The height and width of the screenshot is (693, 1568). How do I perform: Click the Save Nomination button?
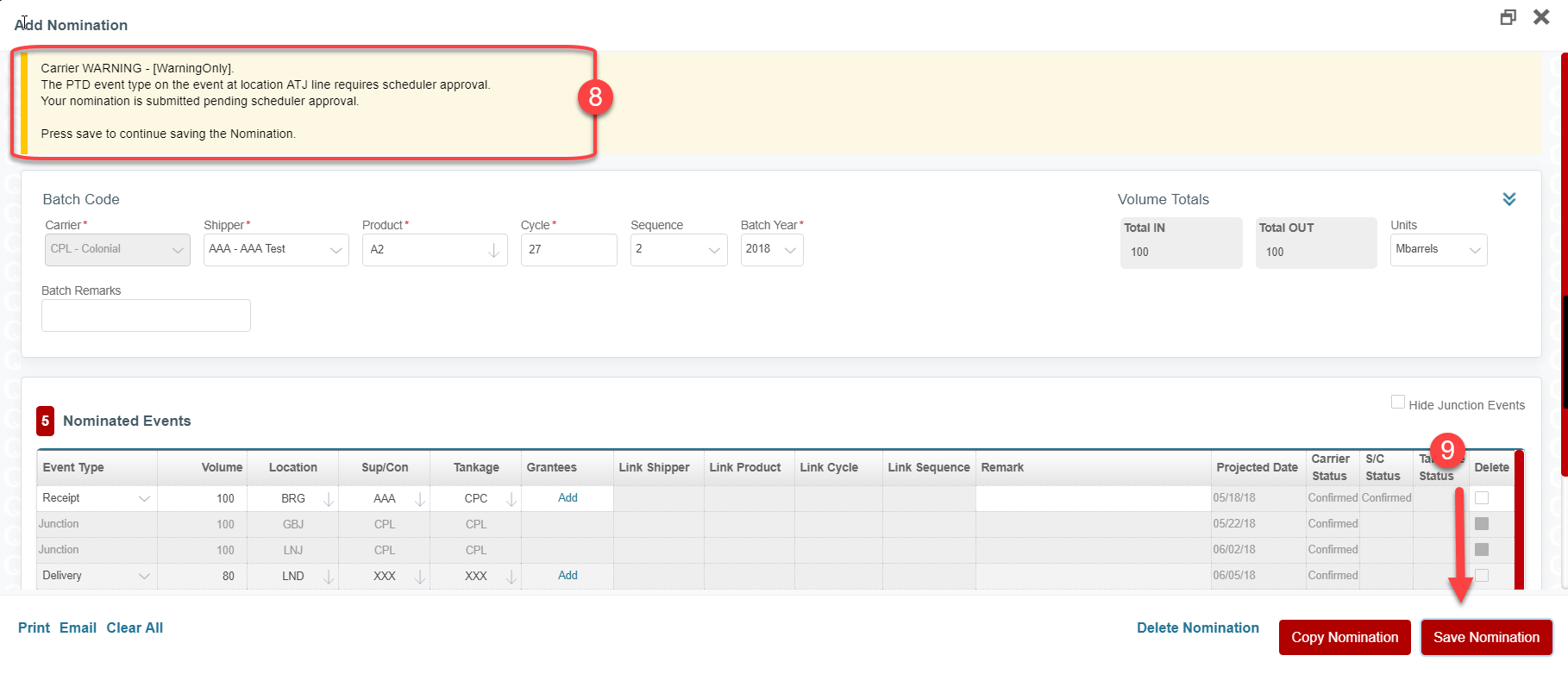pyautogui.click(x=1486, y=637)
